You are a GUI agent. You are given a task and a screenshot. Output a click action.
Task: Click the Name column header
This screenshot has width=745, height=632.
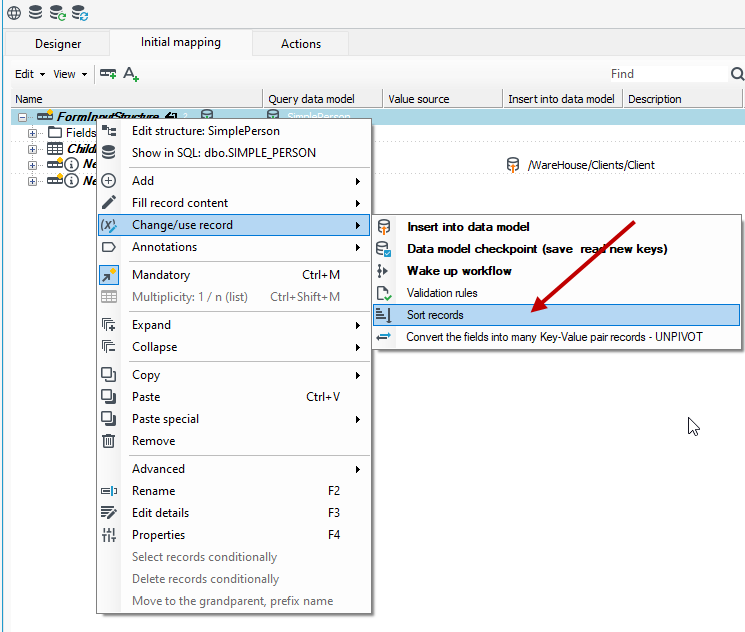click(x=137, y=99)
